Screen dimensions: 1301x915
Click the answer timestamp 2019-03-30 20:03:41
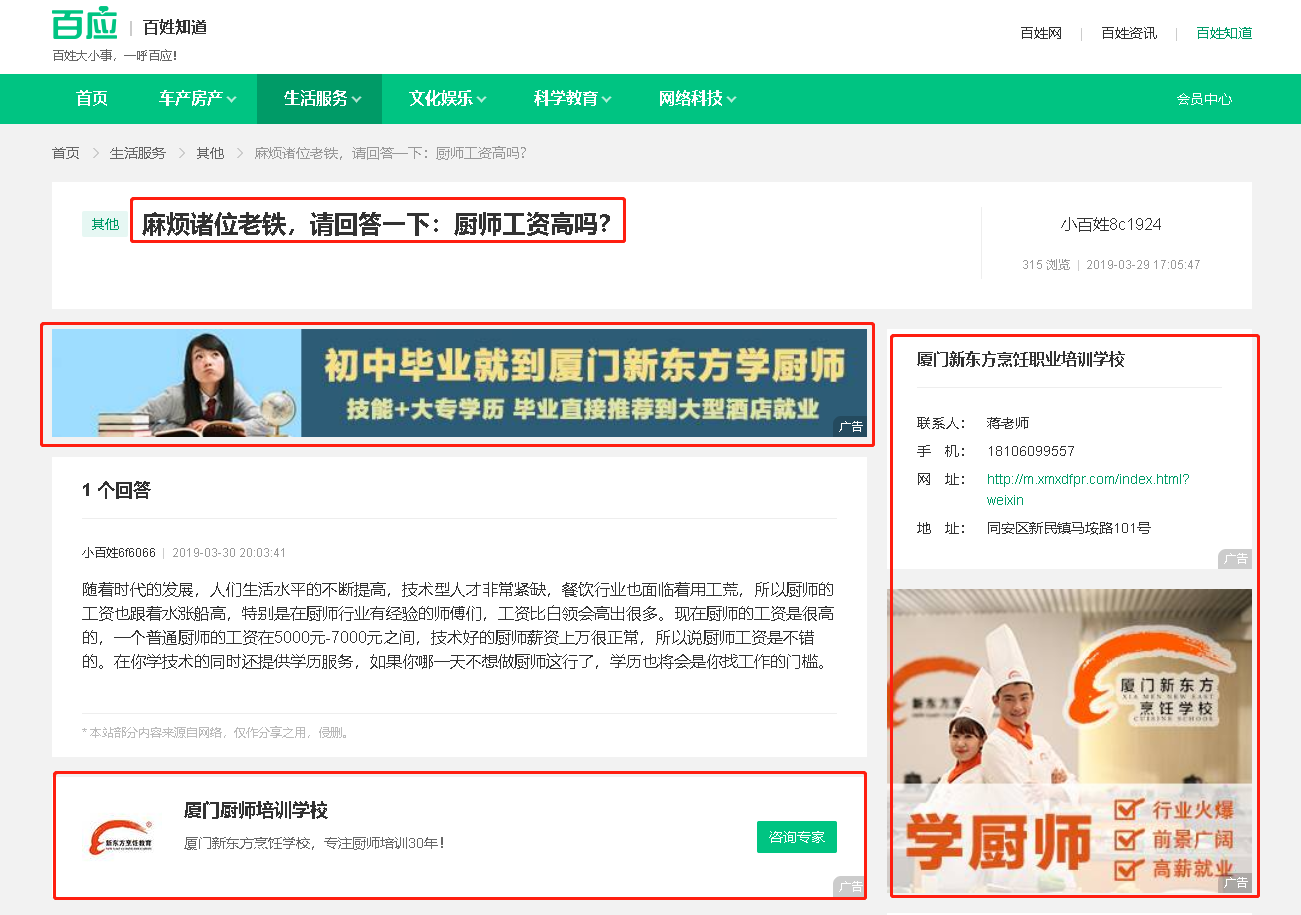click(229, 552)
